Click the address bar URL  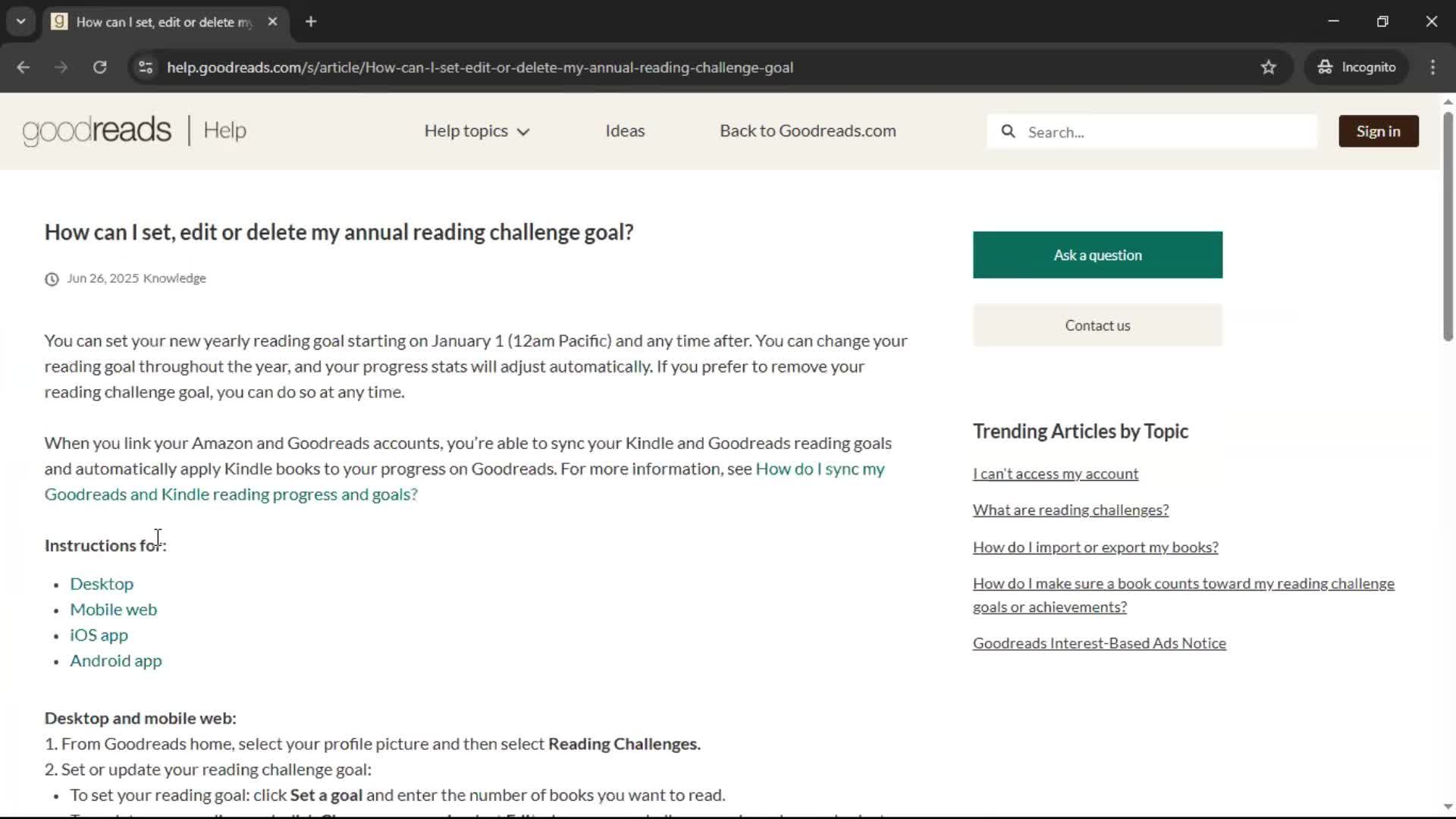(x=480, y=67)
